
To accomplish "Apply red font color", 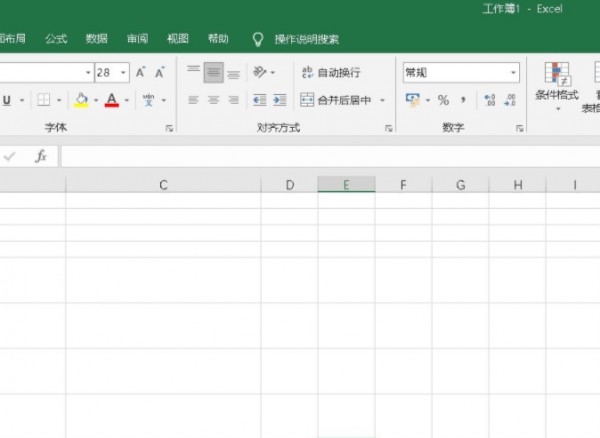I will pyautogui.click(x=112, y=100).
